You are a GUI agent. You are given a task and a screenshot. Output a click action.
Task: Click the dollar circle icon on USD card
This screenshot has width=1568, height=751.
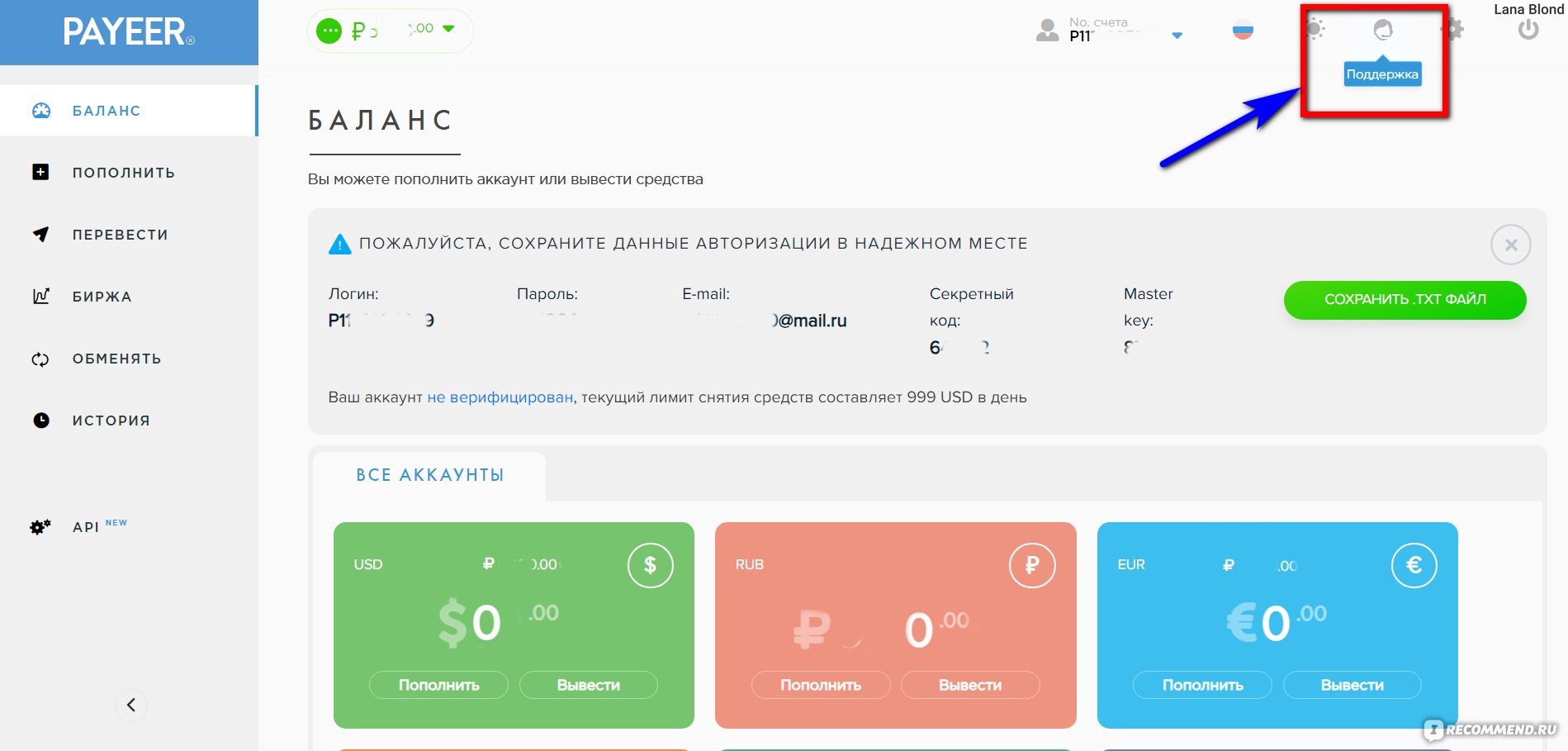coord(650,565)
